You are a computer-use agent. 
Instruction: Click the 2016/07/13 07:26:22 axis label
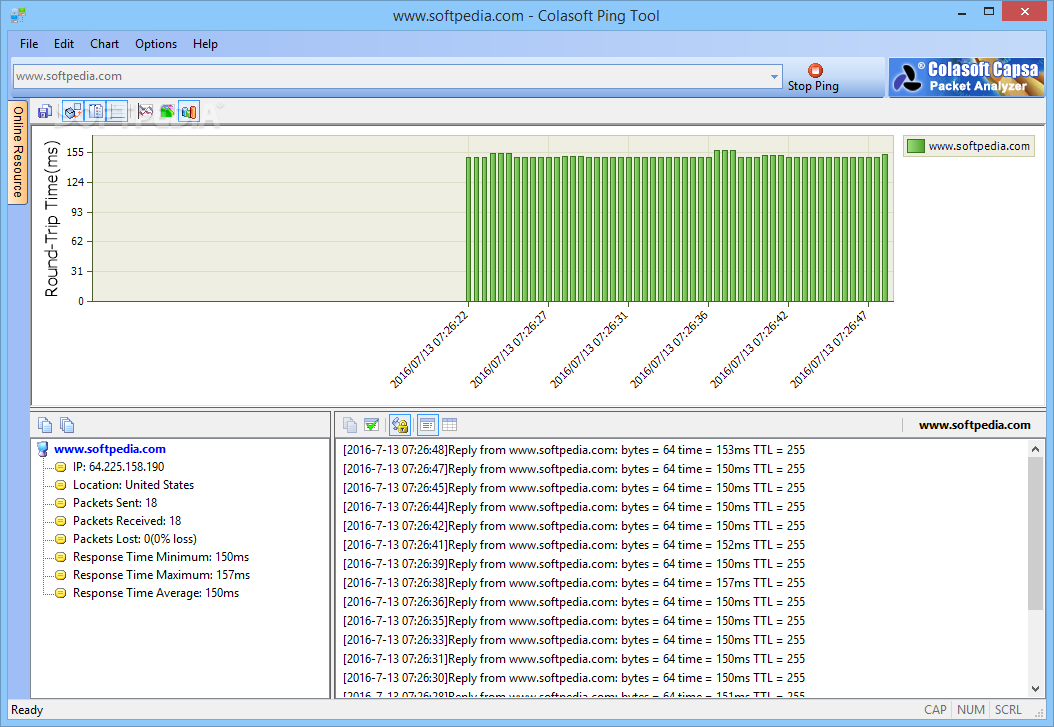(x=429, y=350)
